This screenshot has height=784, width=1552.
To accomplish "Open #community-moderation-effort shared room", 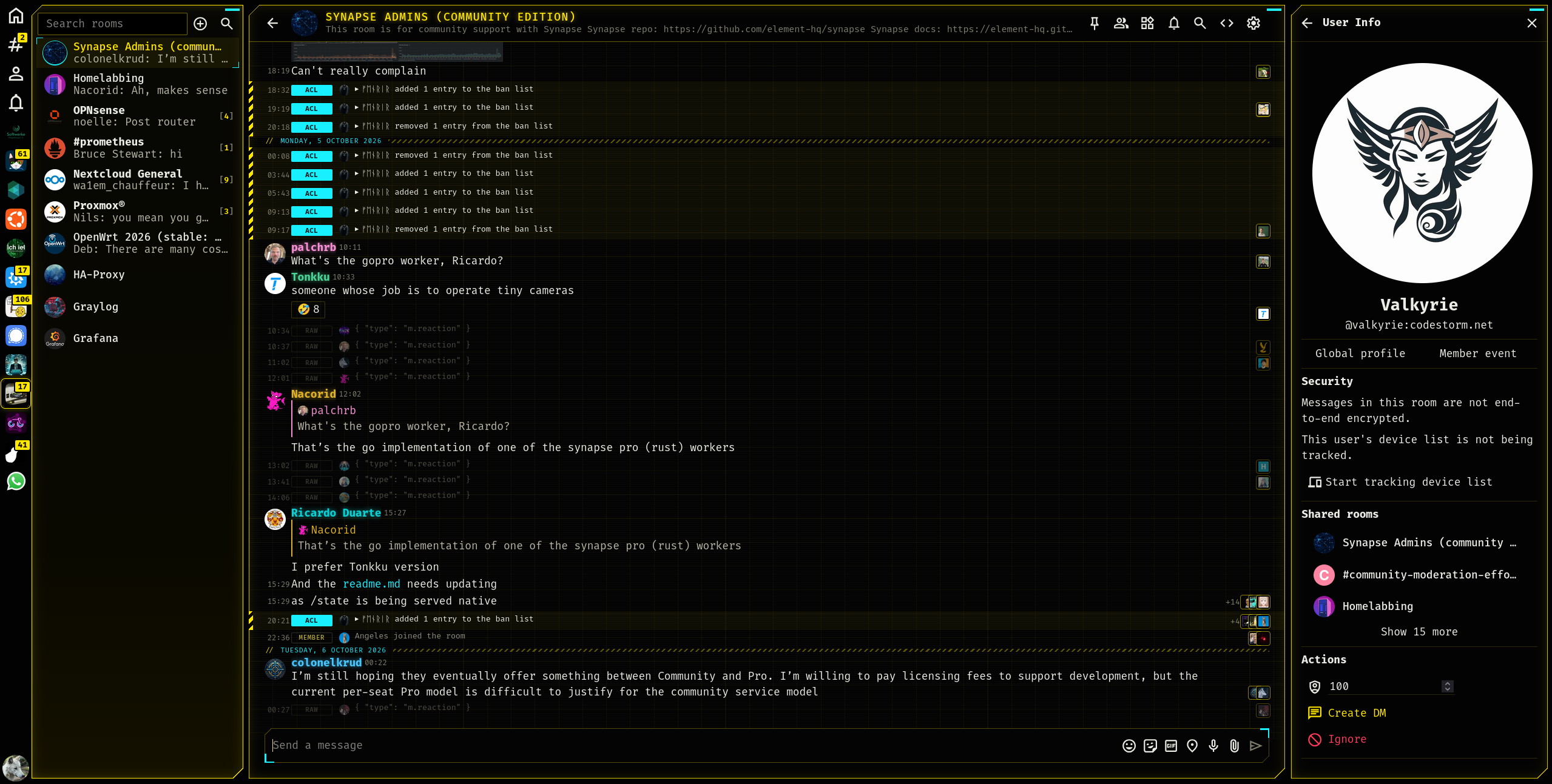I will point(1419,575).
